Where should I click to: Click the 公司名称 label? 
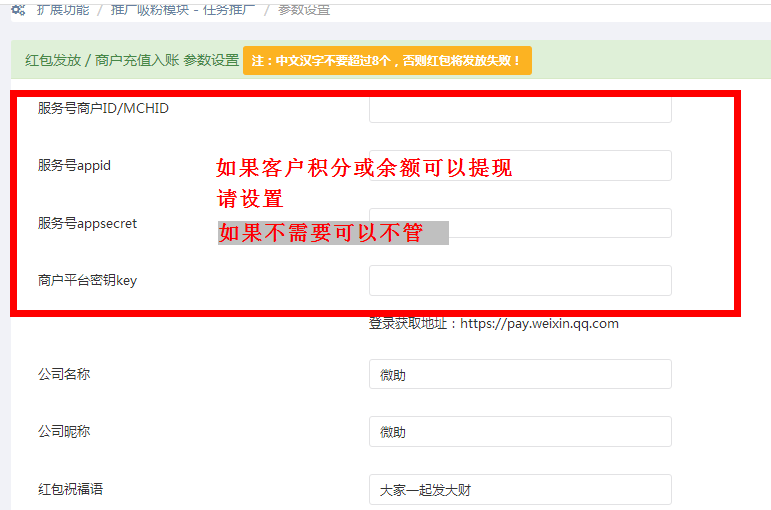click(x=64, y=374)
